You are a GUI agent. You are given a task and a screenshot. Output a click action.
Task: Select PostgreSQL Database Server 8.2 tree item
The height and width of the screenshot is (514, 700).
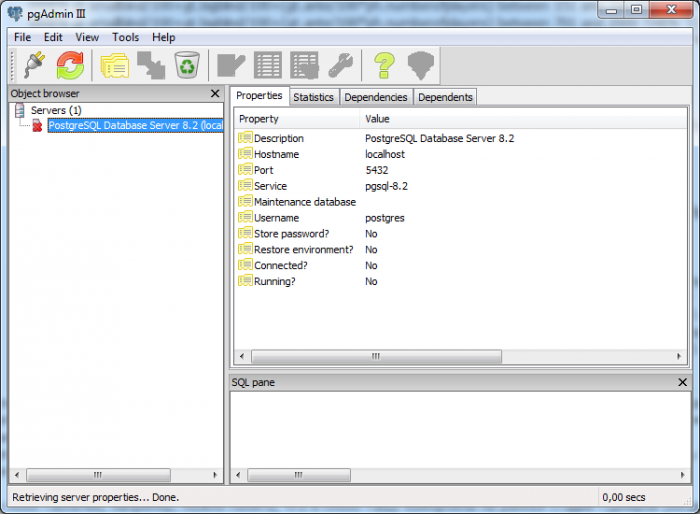[x=135, y=125]
